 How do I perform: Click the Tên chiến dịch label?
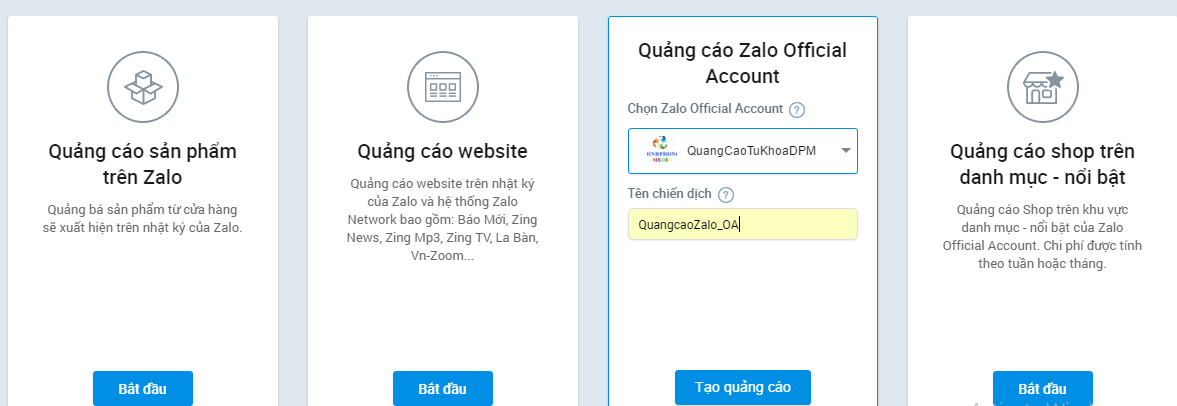[x=670, y=194]
